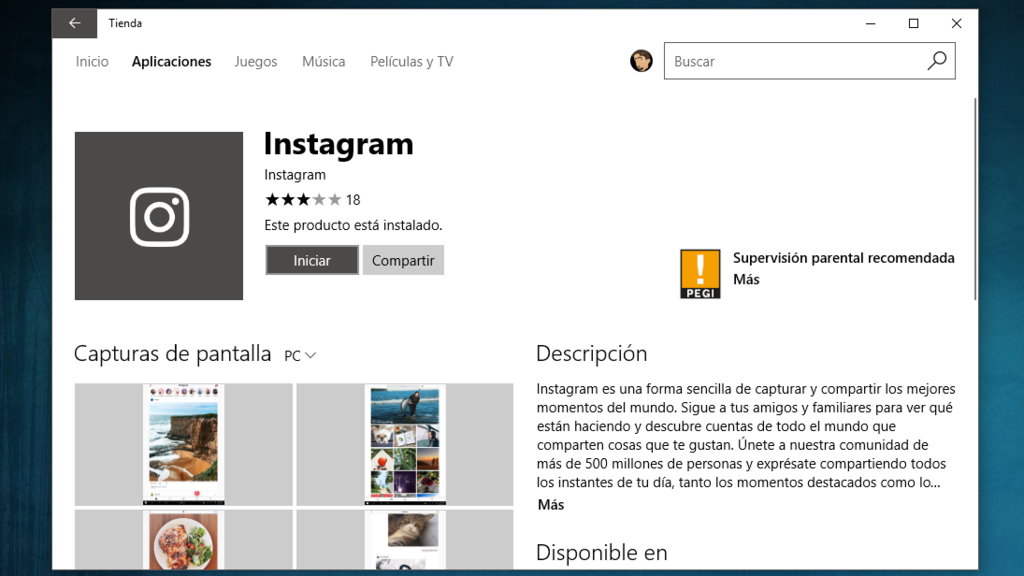Open your profile avatar picture

(x=641, y=61)
